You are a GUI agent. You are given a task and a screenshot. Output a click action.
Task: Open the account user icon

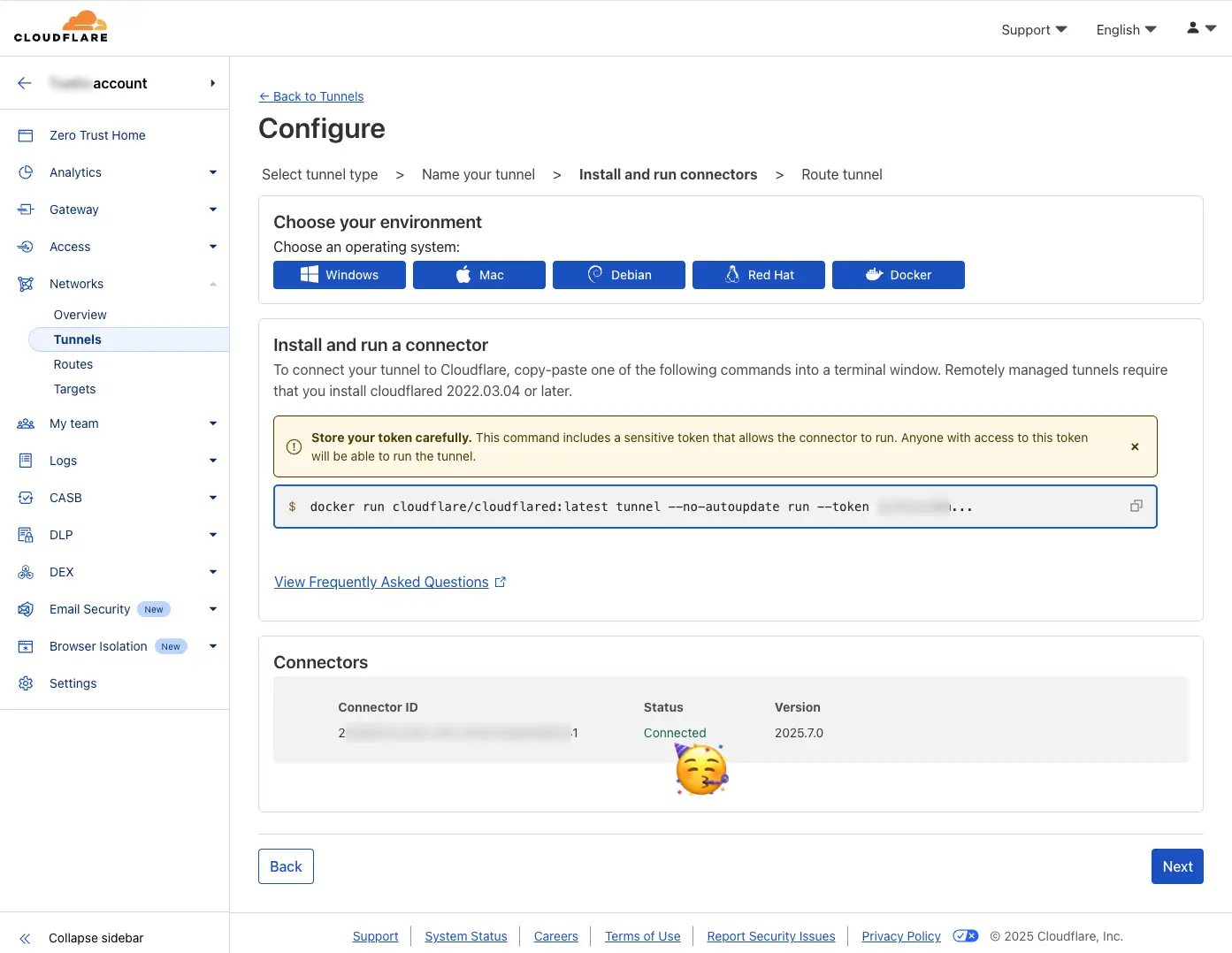(x=1192, y=27)
